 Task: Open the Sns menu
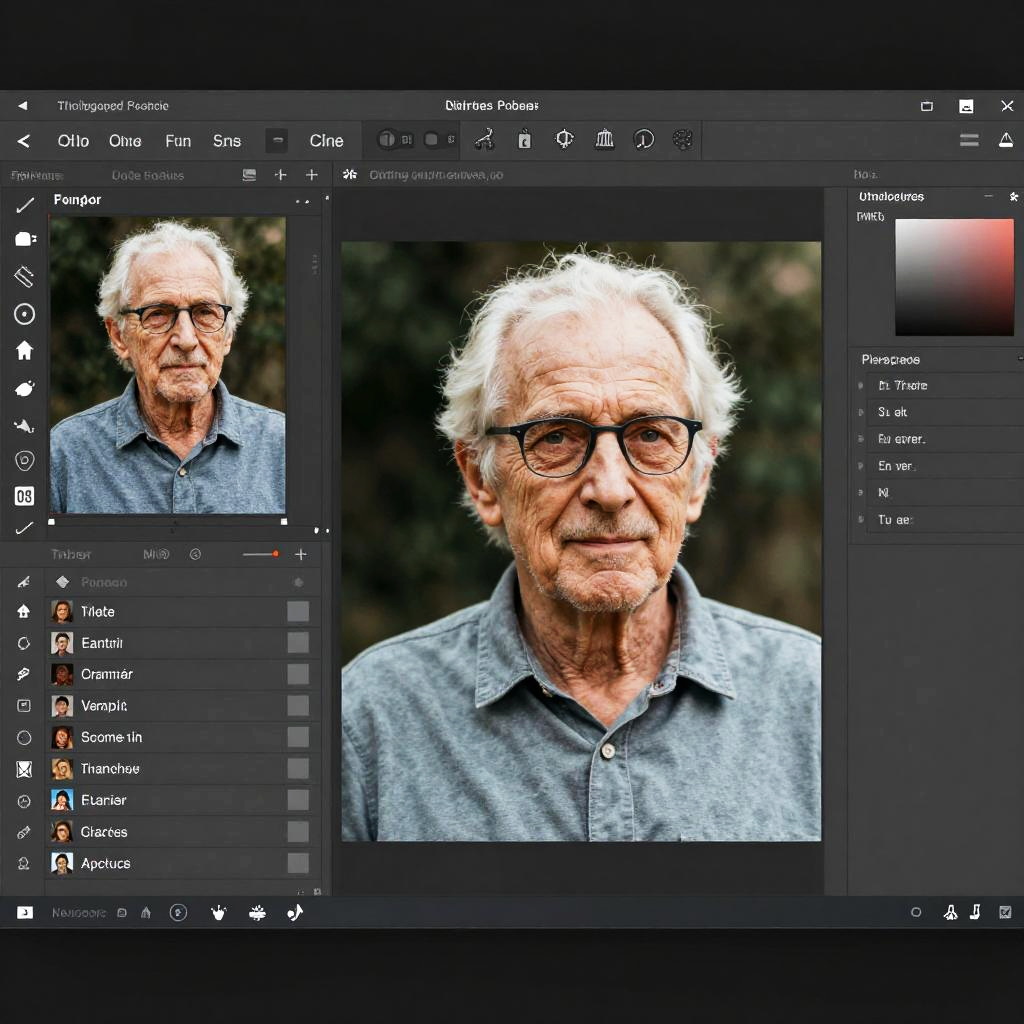227,141
